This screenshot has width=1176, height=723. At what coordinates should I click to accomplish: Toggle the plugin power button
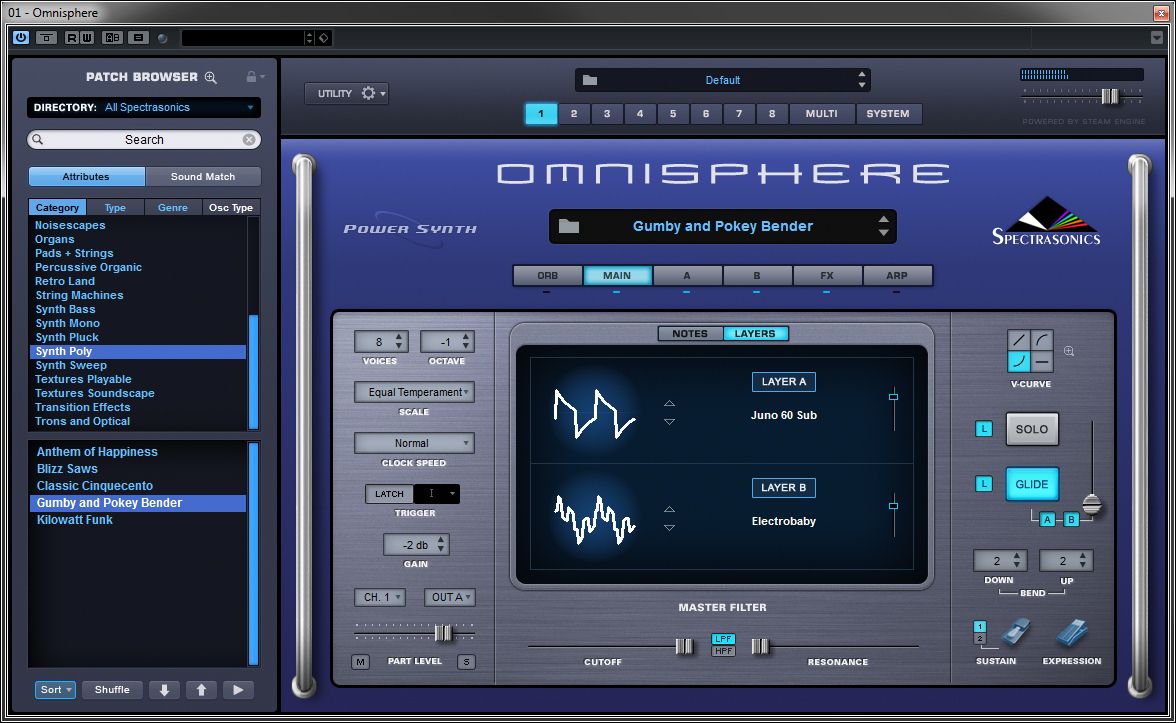tap(20, 38)
